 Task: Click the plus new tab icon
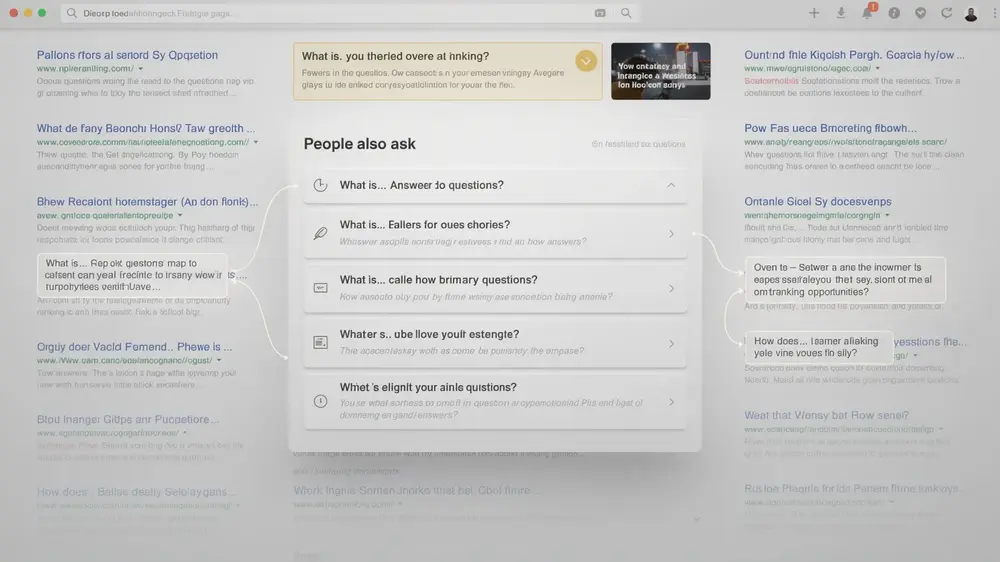pyautogui.click(x=814, y=13)
